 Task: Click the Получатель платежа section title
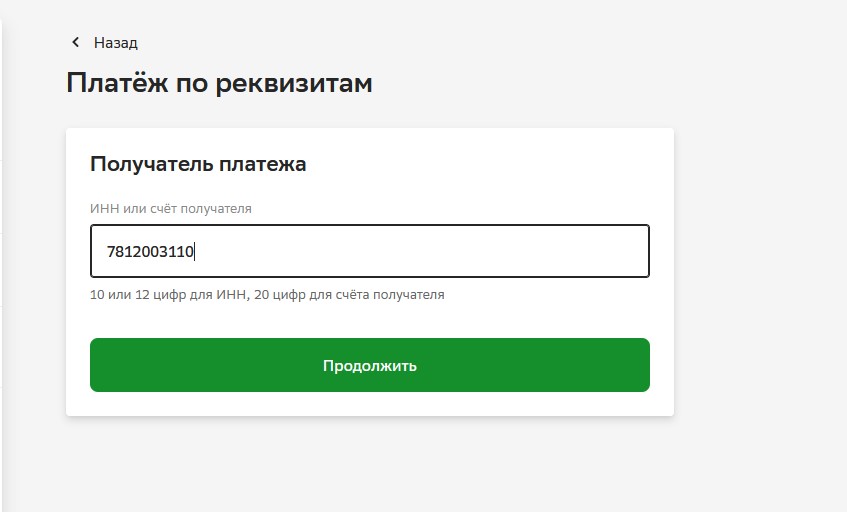pyautogui.click(x=198, y=164)
